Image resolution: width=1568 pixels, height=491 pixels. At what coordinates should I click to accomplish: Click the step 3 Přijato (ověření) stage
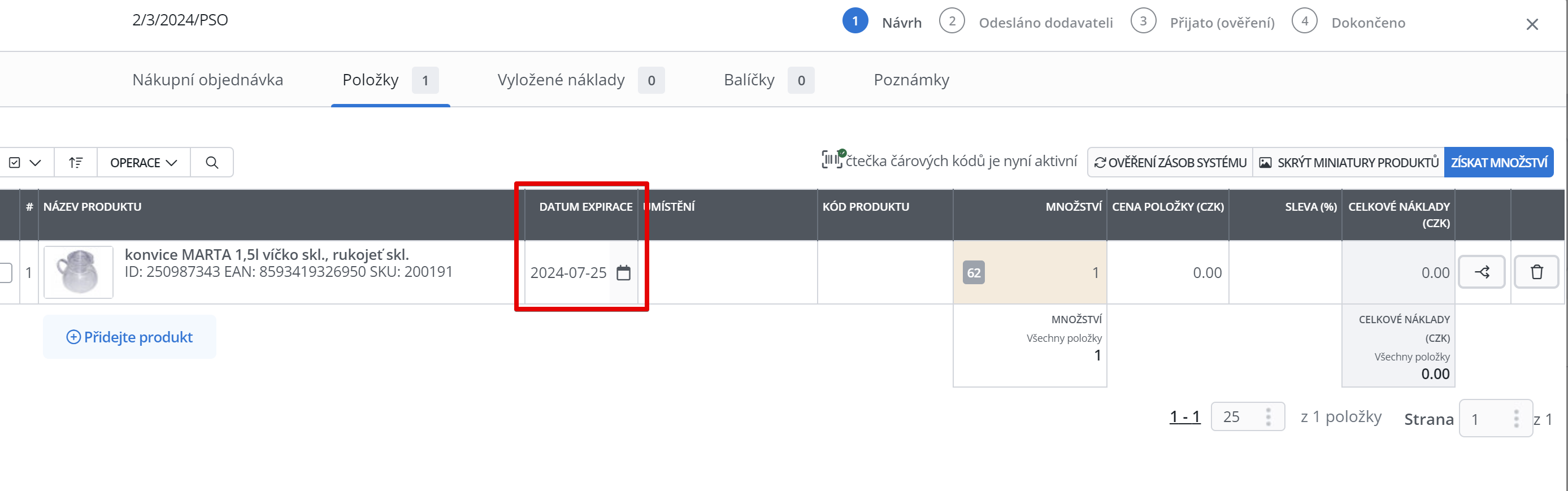point(1203,22)
